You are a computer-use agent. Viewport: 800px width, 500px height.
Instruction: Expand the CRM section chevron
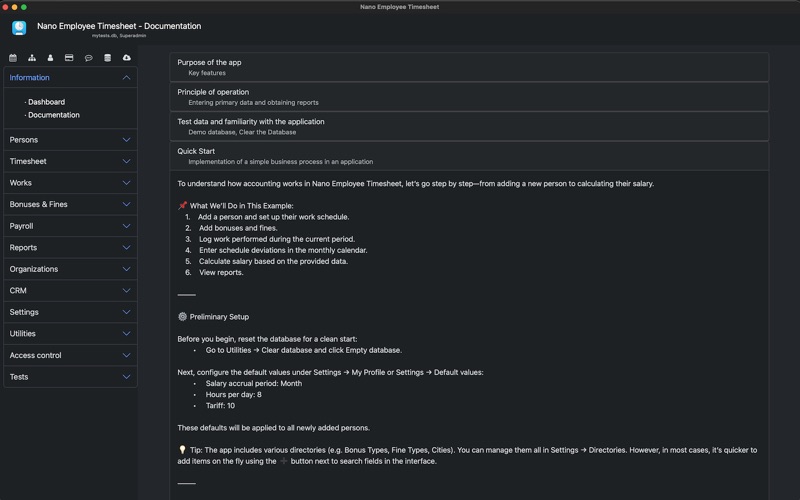point(127,290)
